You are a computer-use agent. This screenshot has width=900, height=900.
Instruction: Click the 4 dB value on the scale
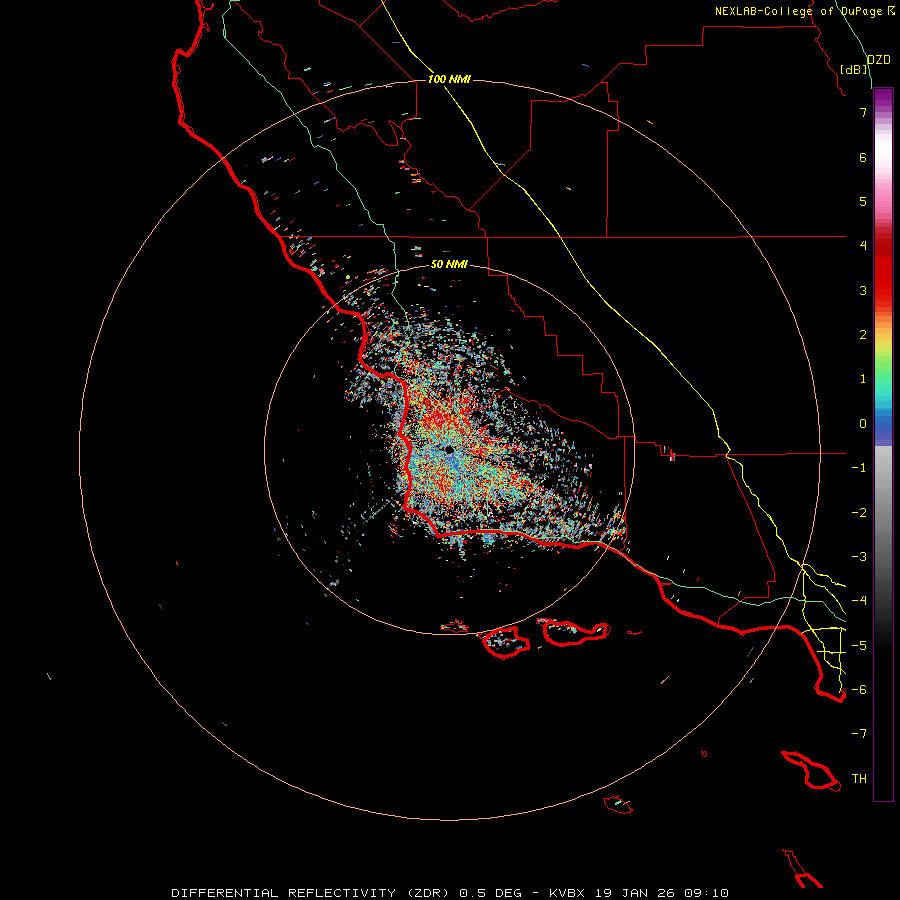click(863, 246)
